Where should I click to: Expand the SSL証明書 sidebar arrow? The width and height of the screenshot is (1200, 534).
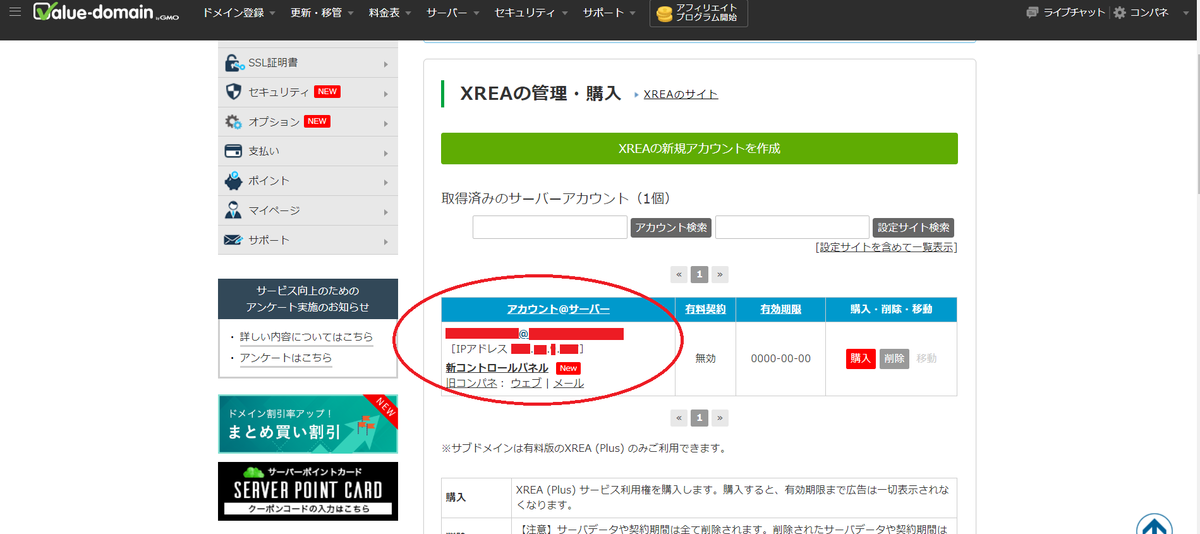coord(385,64)
